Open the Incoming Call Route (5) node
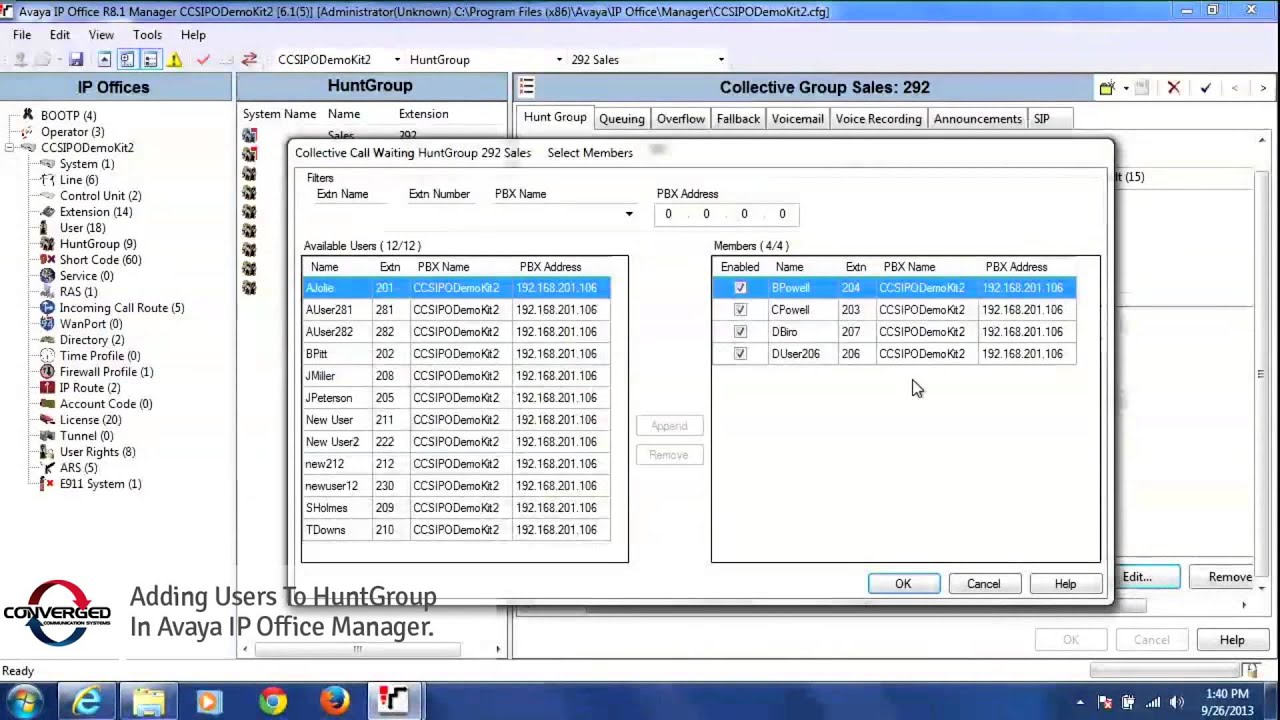This screenshot has height=720, width=1280. click(122, 308)
